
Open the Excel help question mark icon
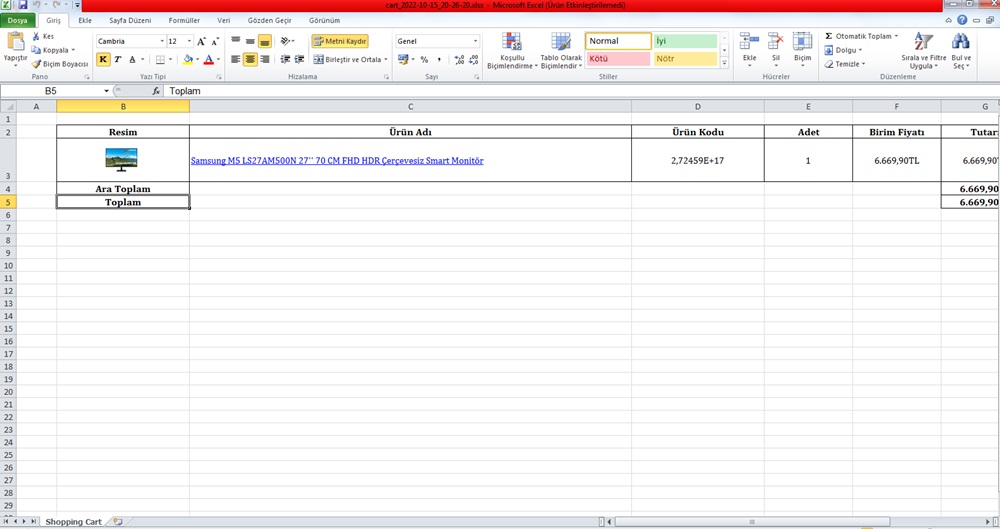[x=962, y=20]
